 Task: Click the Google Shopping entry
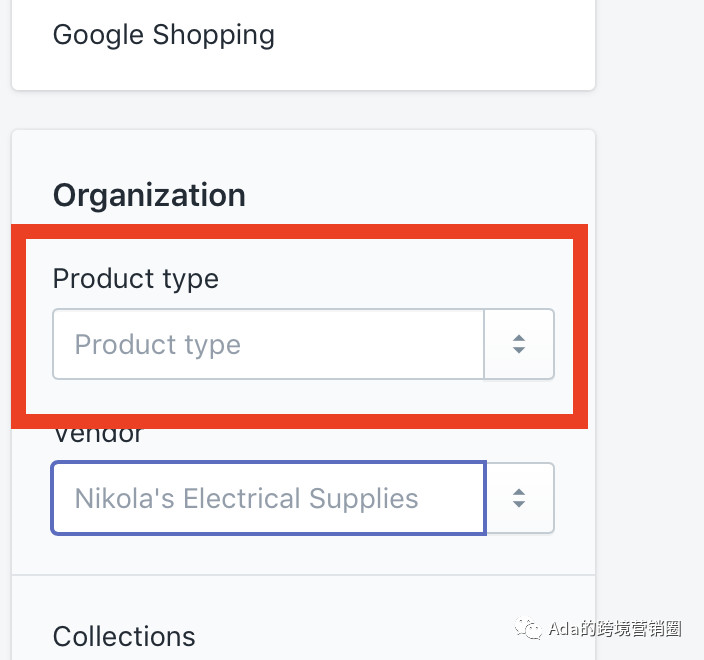(163, 35)
